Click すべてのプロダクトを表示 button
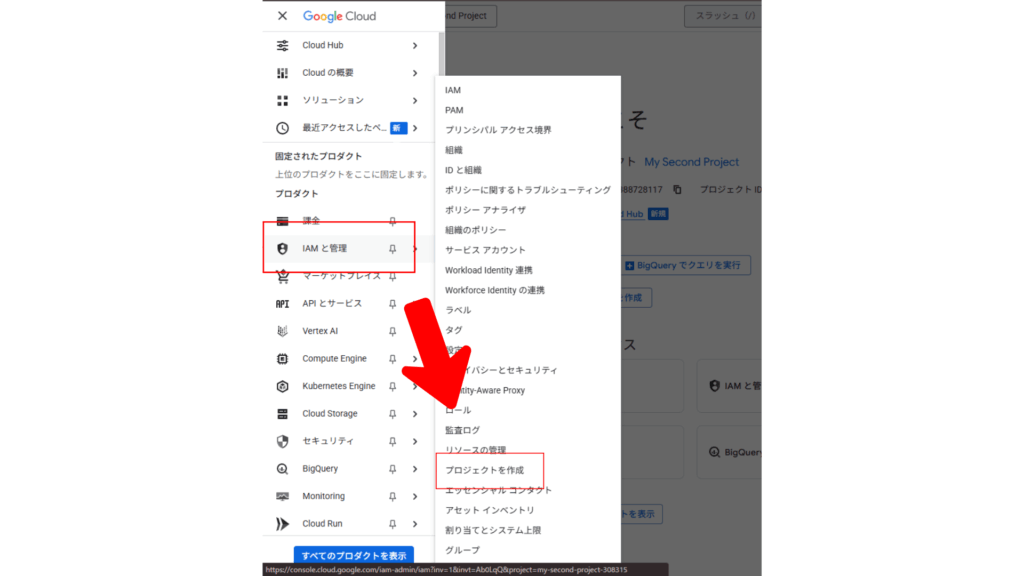The height and width of the screenshot is (576, 1024). pyautogui.click(x=353, y=555)
